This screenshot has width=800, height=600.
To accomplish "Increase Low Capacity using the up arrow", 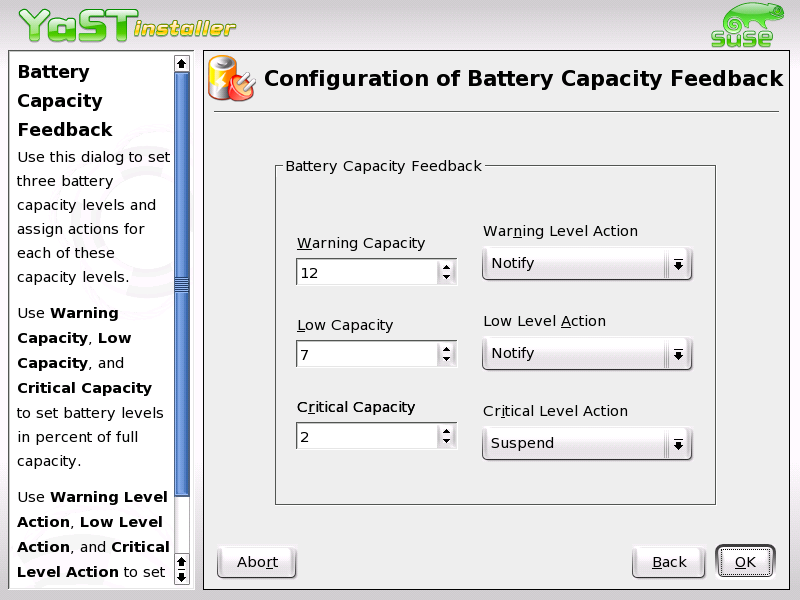I will (x=448, y=348).
